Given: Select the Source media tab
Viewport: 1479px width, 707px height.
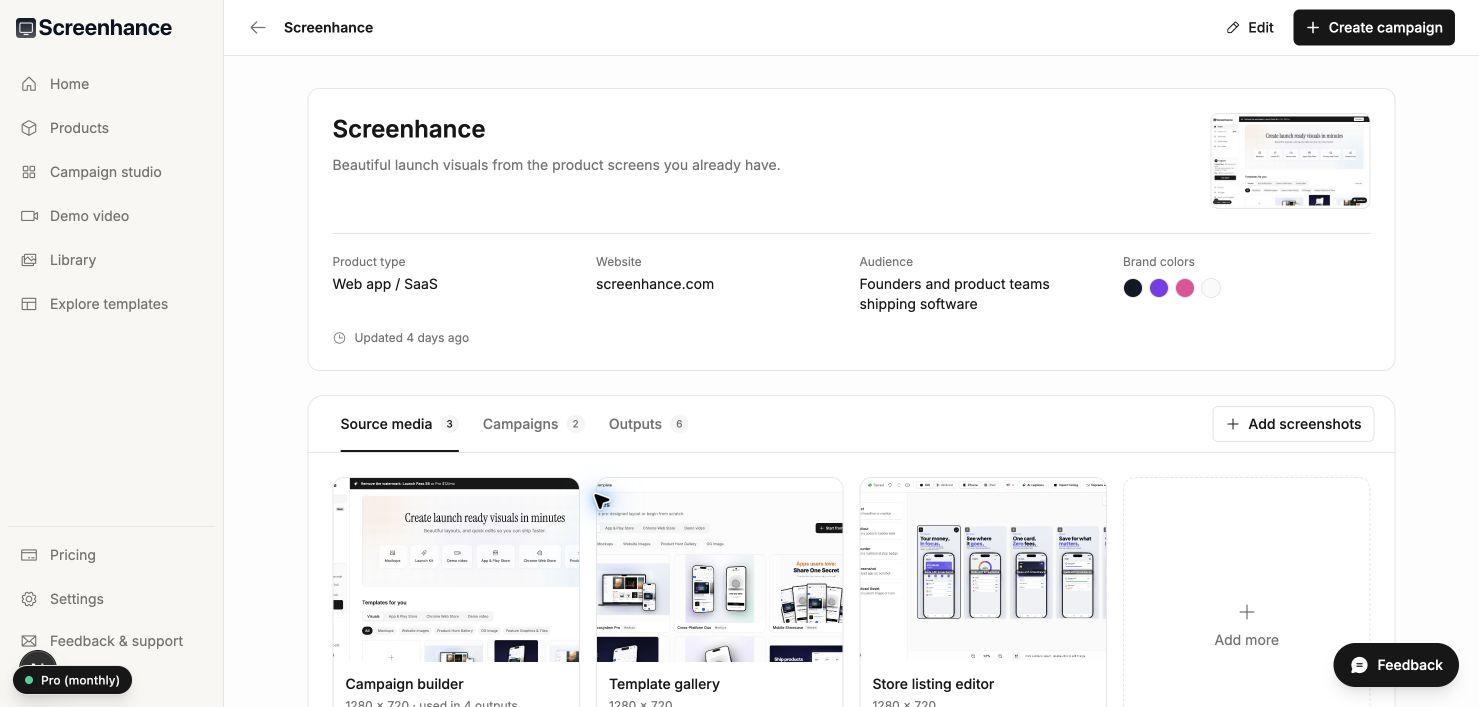Looking at the screenshot, I should coord(399,424).
